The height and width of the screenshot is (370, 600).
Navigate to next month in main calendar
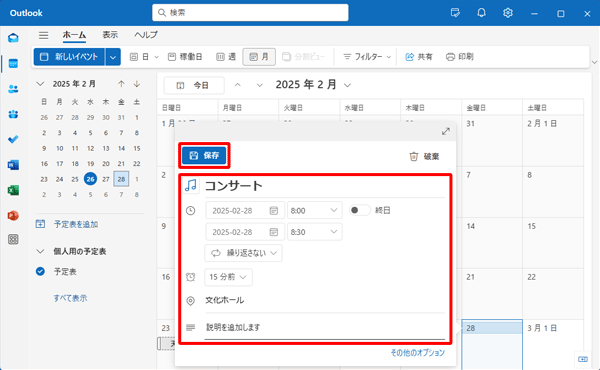pos(259,85)
